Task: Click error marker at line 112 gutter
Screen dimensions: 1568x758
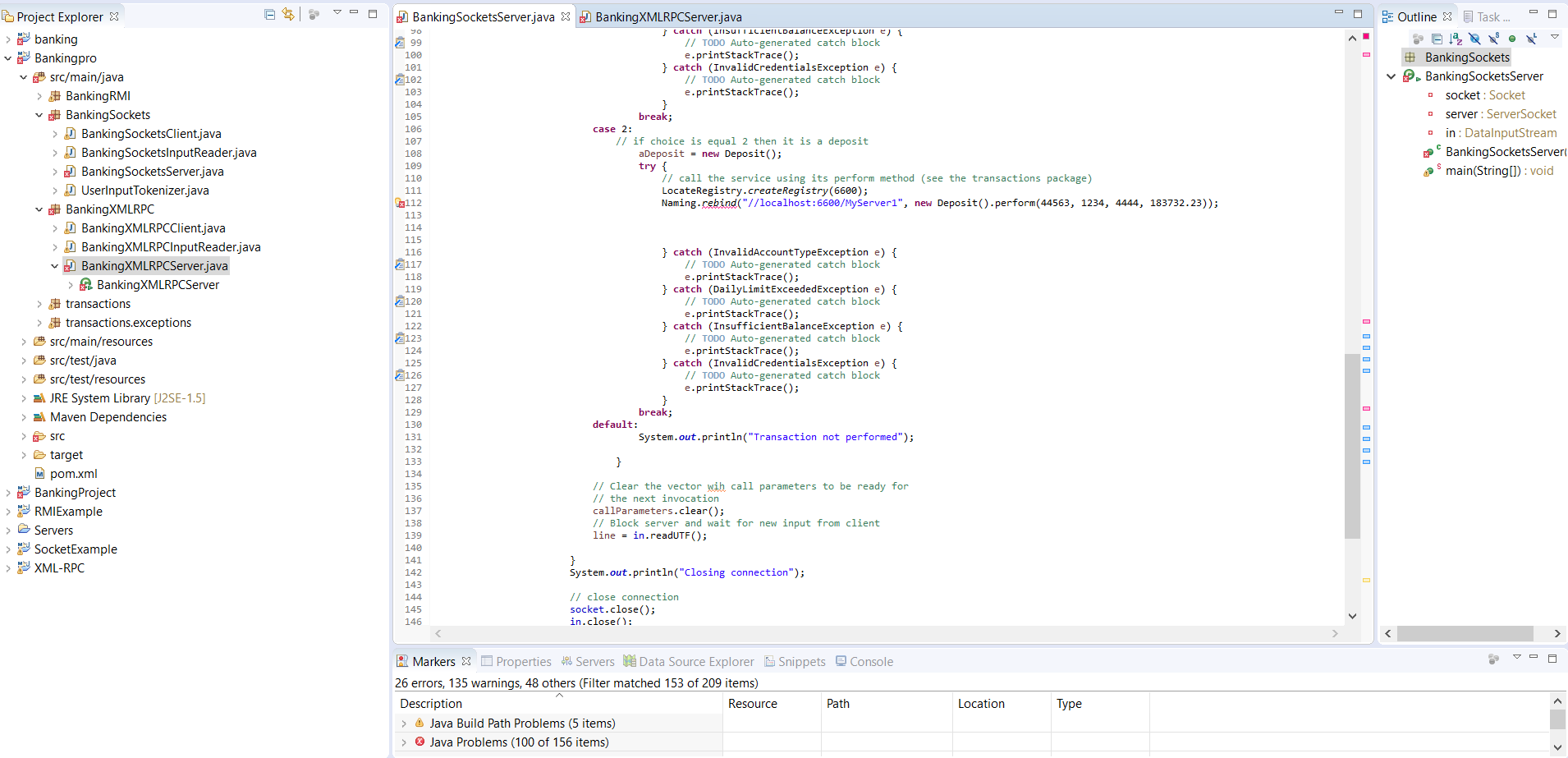Action: tap(400, 203)
